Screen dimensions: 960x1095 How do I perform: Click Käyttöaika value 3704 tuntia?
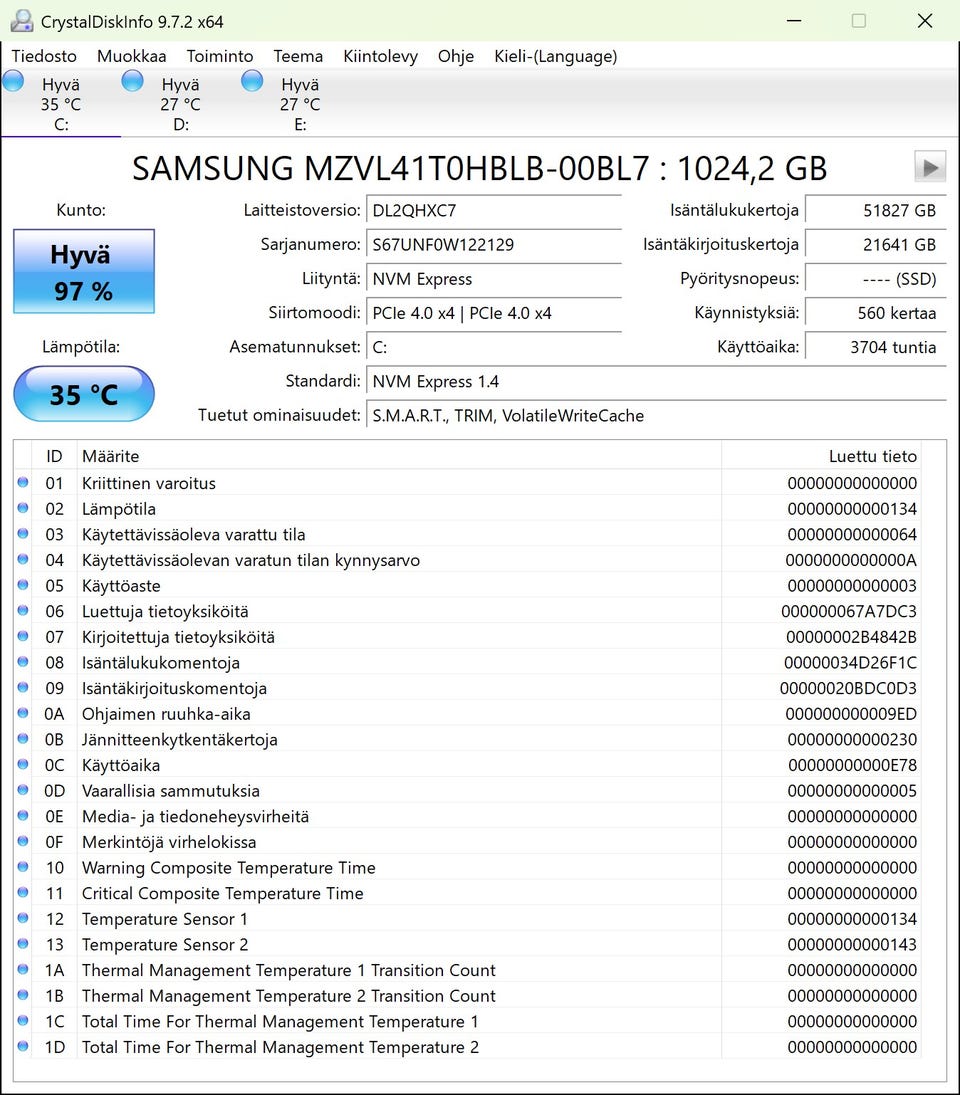tap(876, 347)
